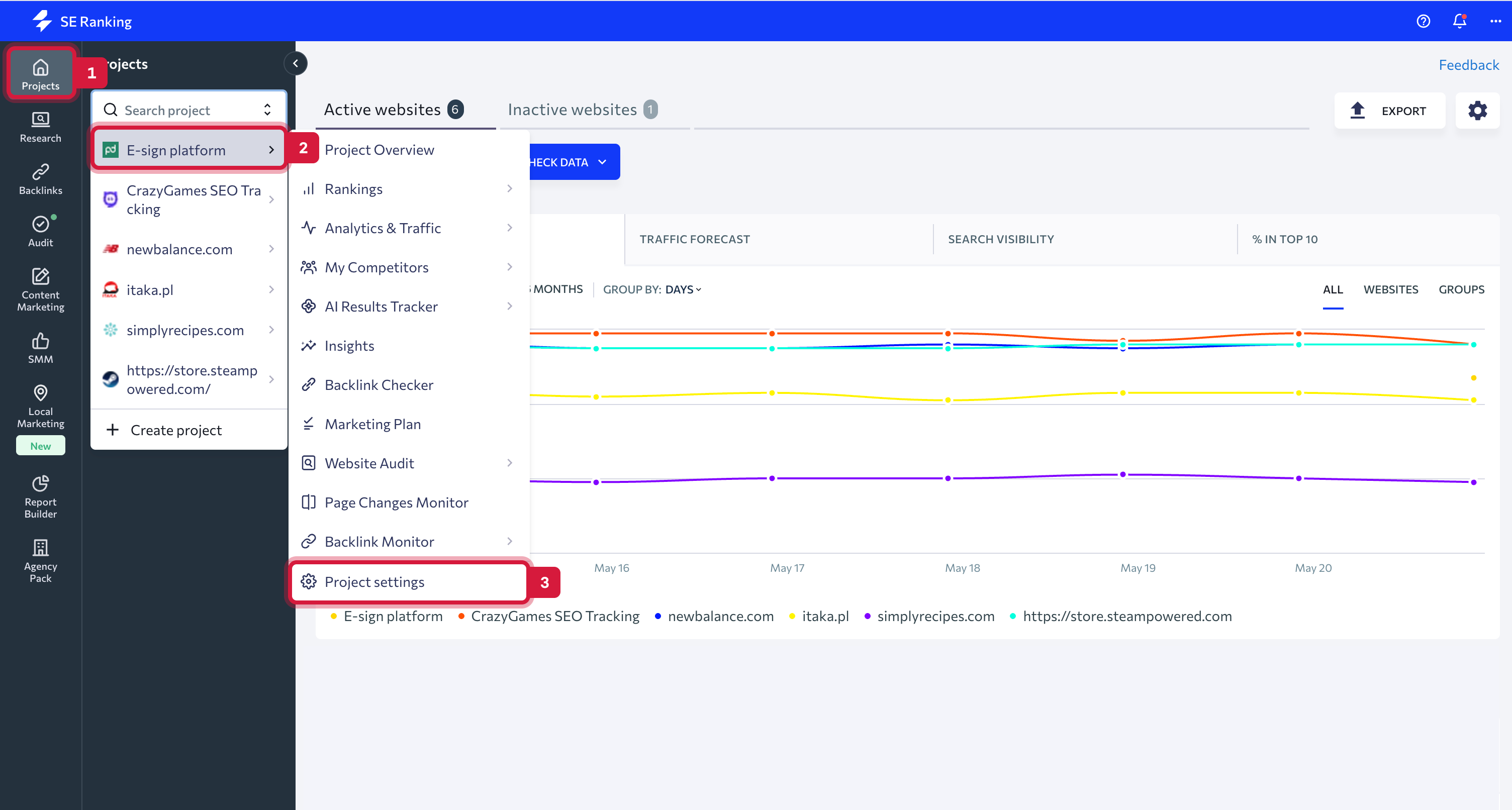
Task: Toggle the simplyrecipes.com legend series
Action: coord(935,617)
